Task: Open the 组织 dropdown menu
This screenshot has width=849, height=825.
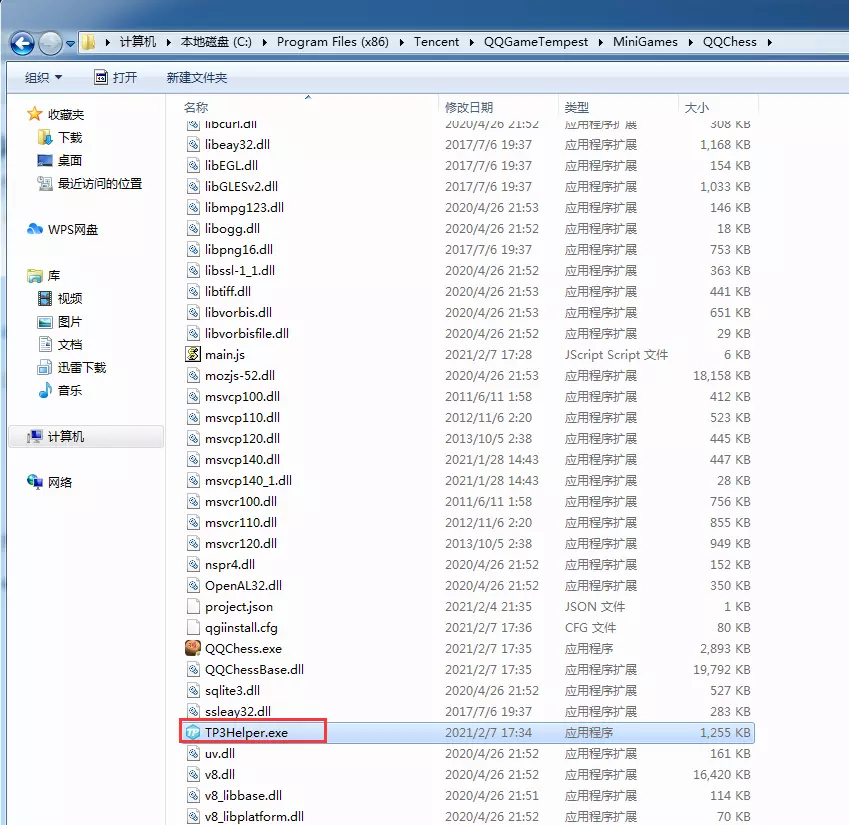Action: tap(43, 77)
